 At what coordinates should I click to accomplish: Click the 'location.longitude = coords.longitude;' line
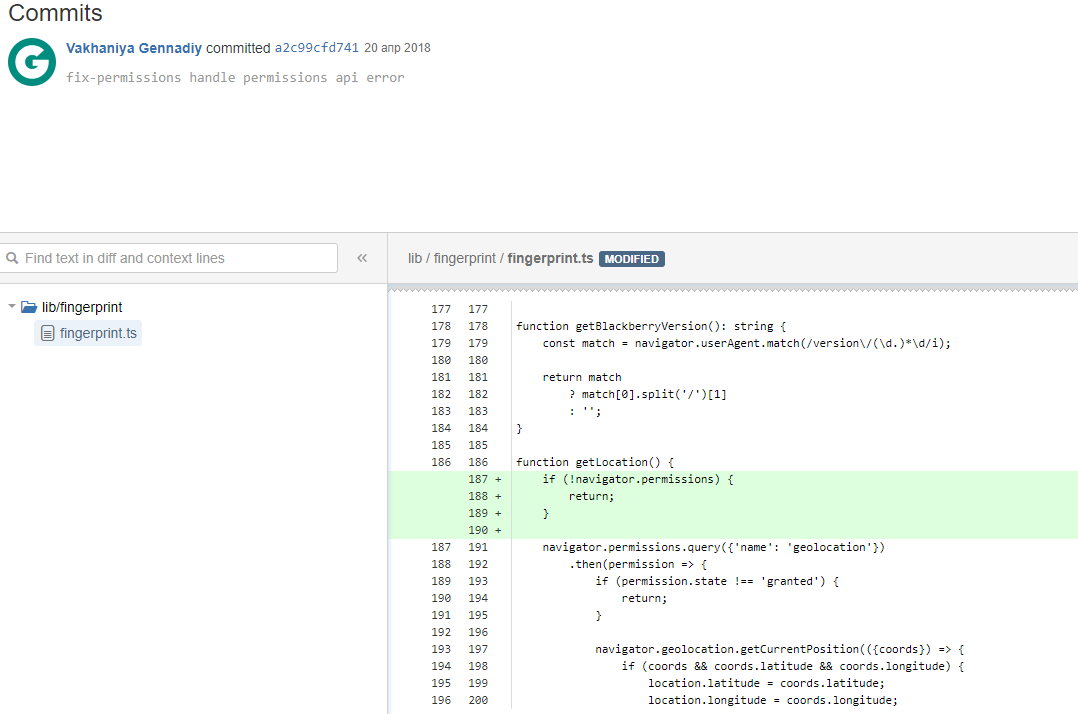(773, 700)
